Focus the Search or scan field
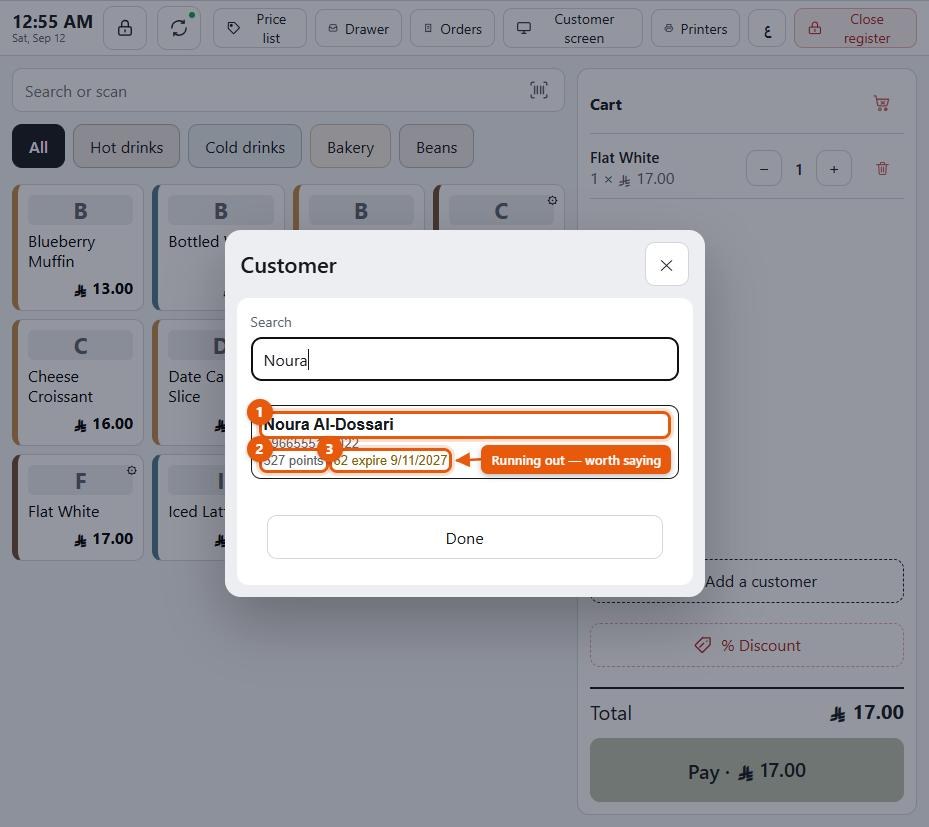929x827 pixels. pos(288,90)
